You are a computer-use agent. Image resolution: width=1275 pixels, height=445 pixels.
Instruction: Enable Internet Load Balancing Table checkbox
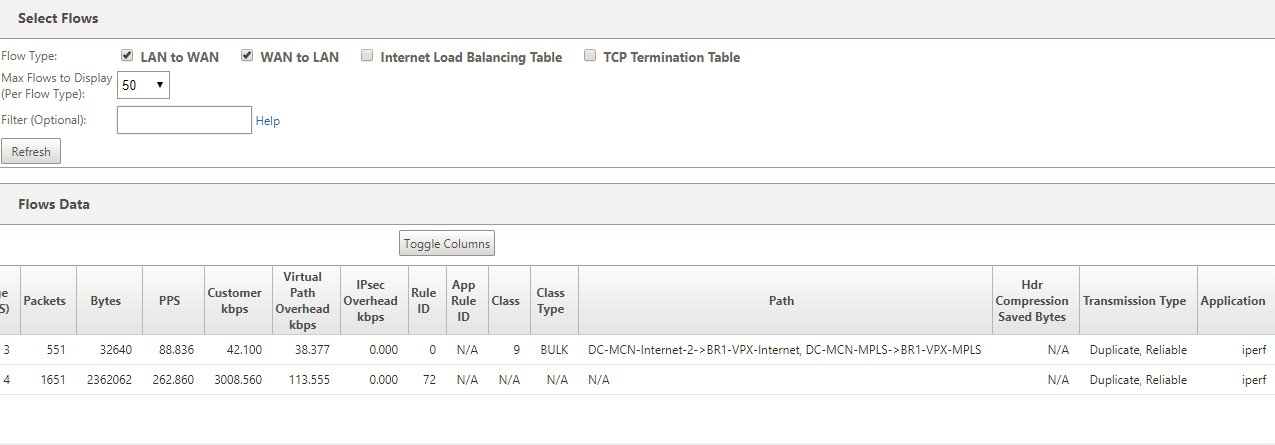point(367,56)
